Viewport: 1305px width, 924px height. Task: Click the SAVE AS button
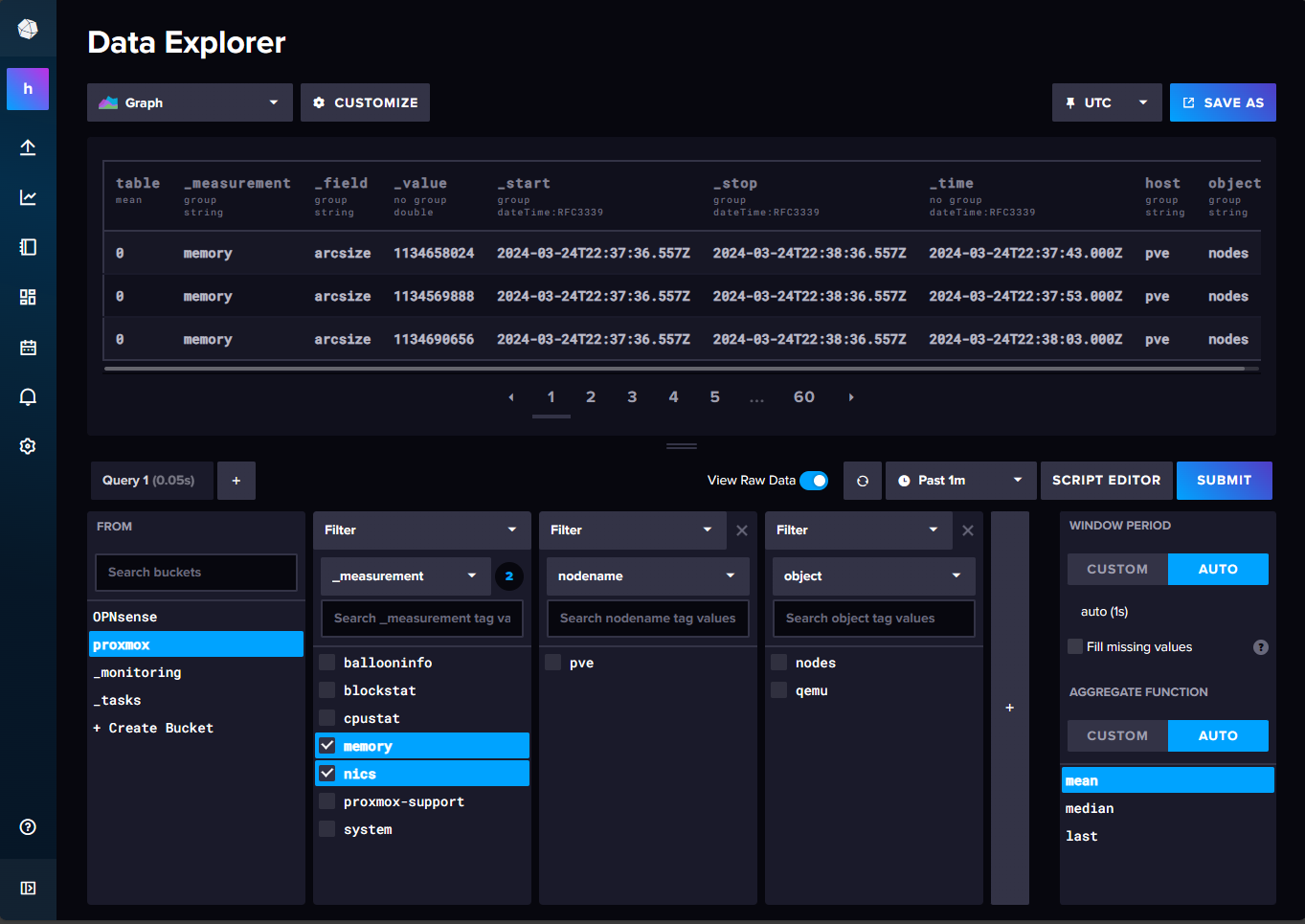[1223, 102]
